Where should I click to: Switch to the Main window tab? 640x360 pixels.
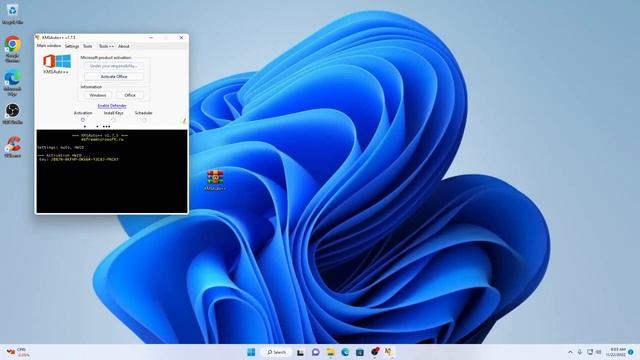[49, 46]
